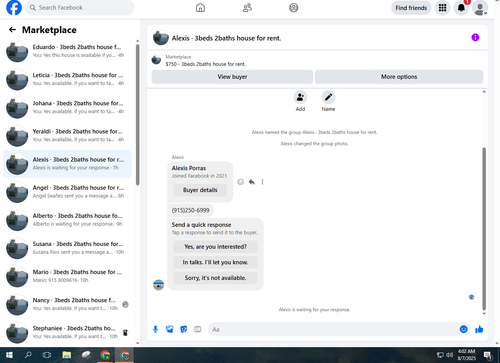Click the More options button
The height and width of the screenshot is (363, 500).
point(399,77)
